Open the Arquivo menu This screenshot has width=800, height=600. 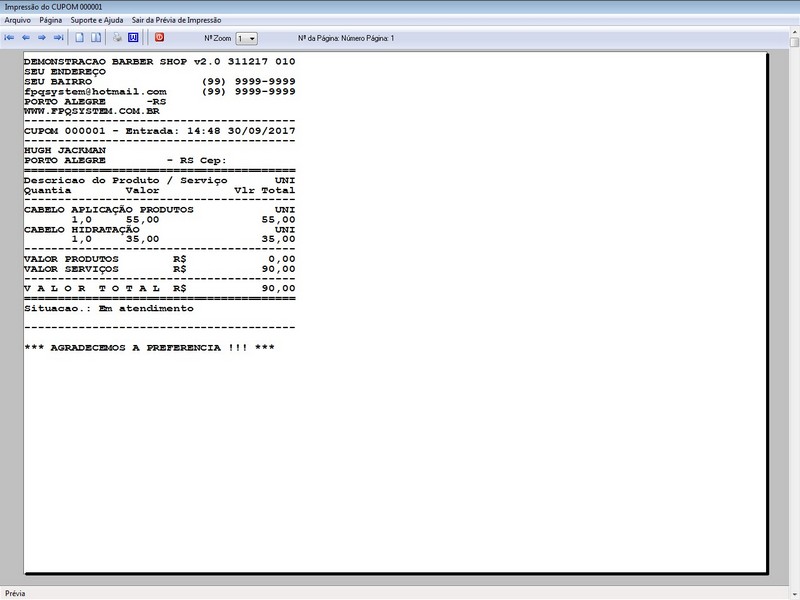point(17,20)
